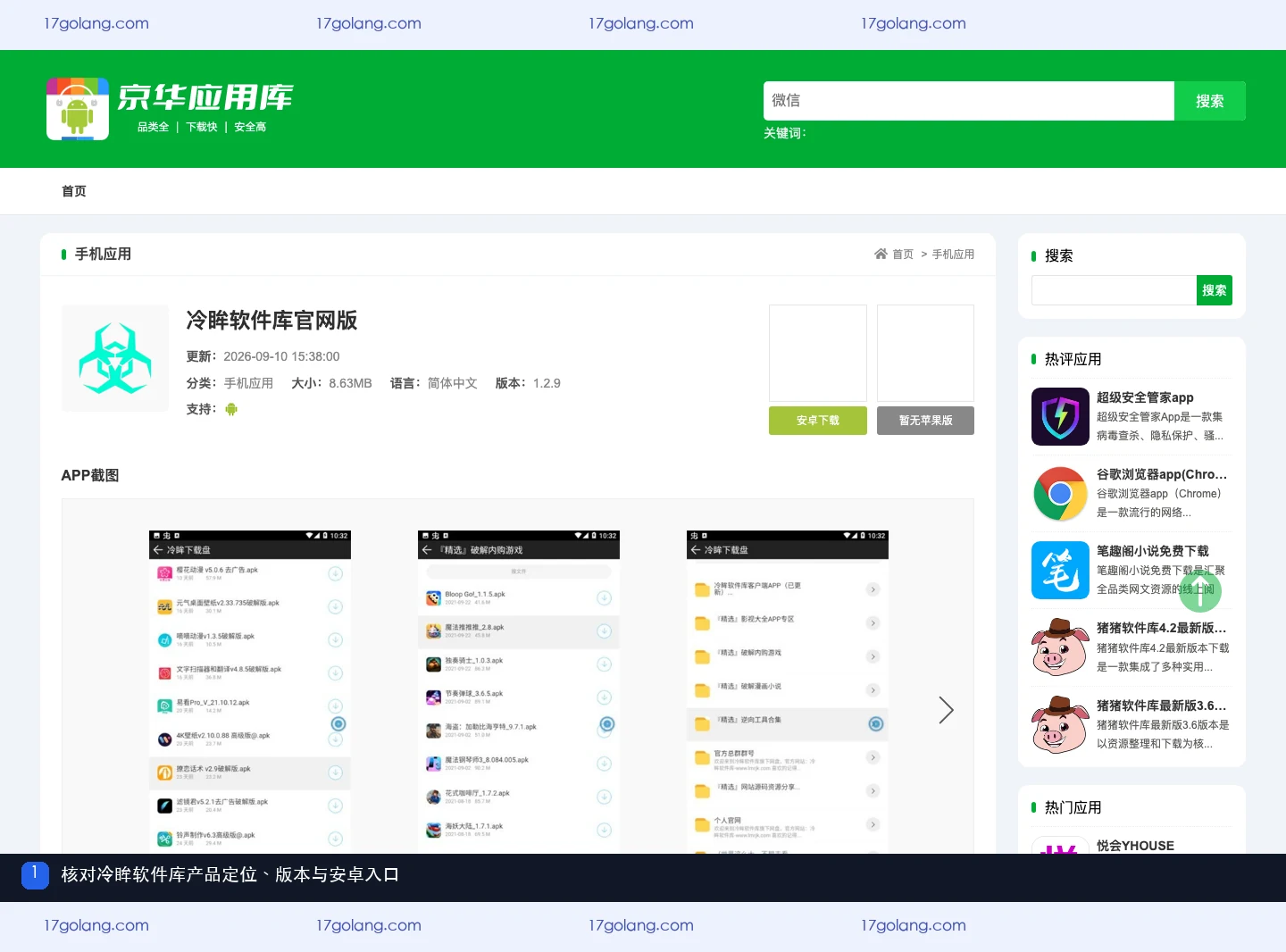View the first app screenshot thumbnail
This screenshot has height=952, width=1286.
[250, 692]
